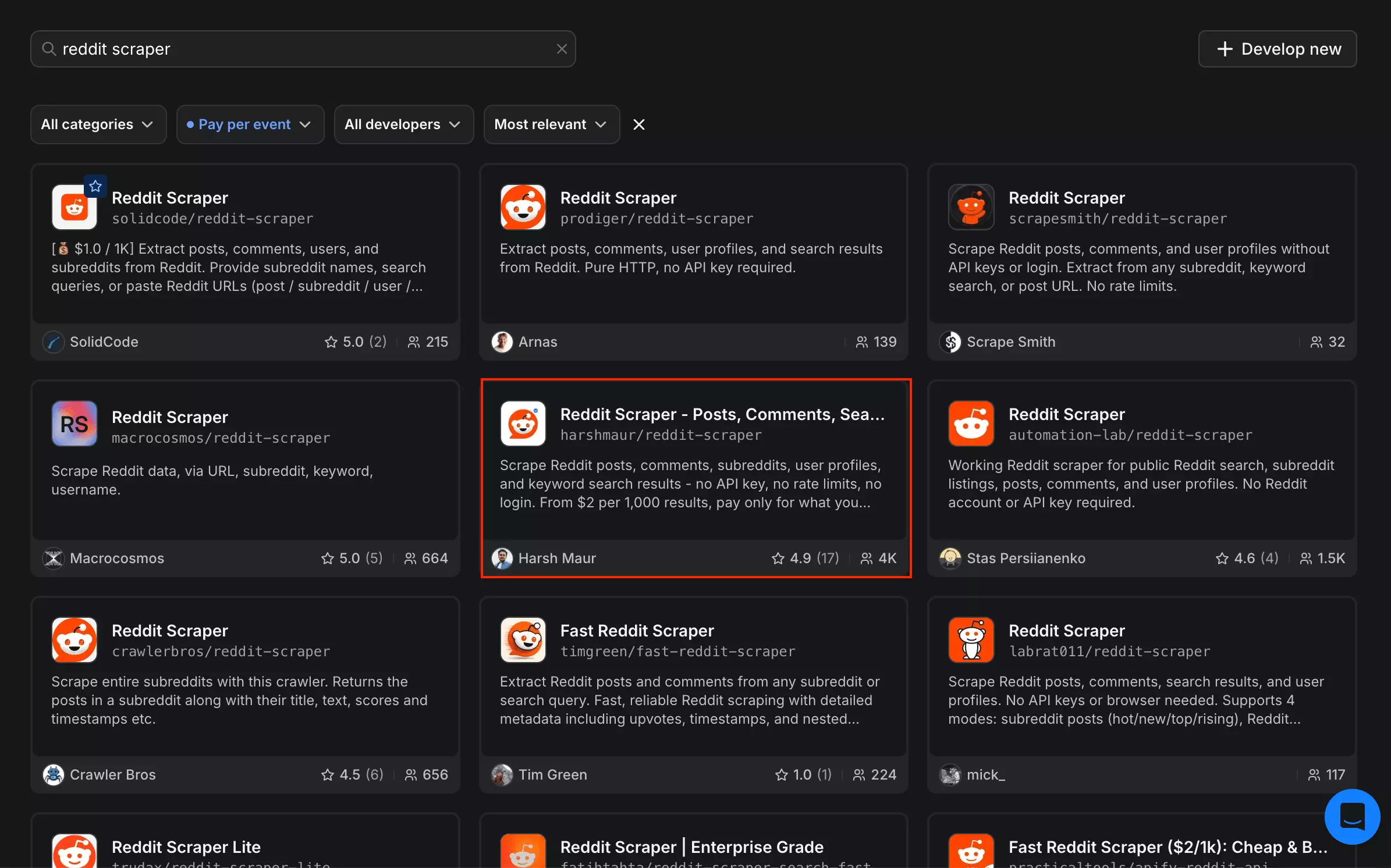Clear the reddit scraper search text

click(x=562, y=49)
